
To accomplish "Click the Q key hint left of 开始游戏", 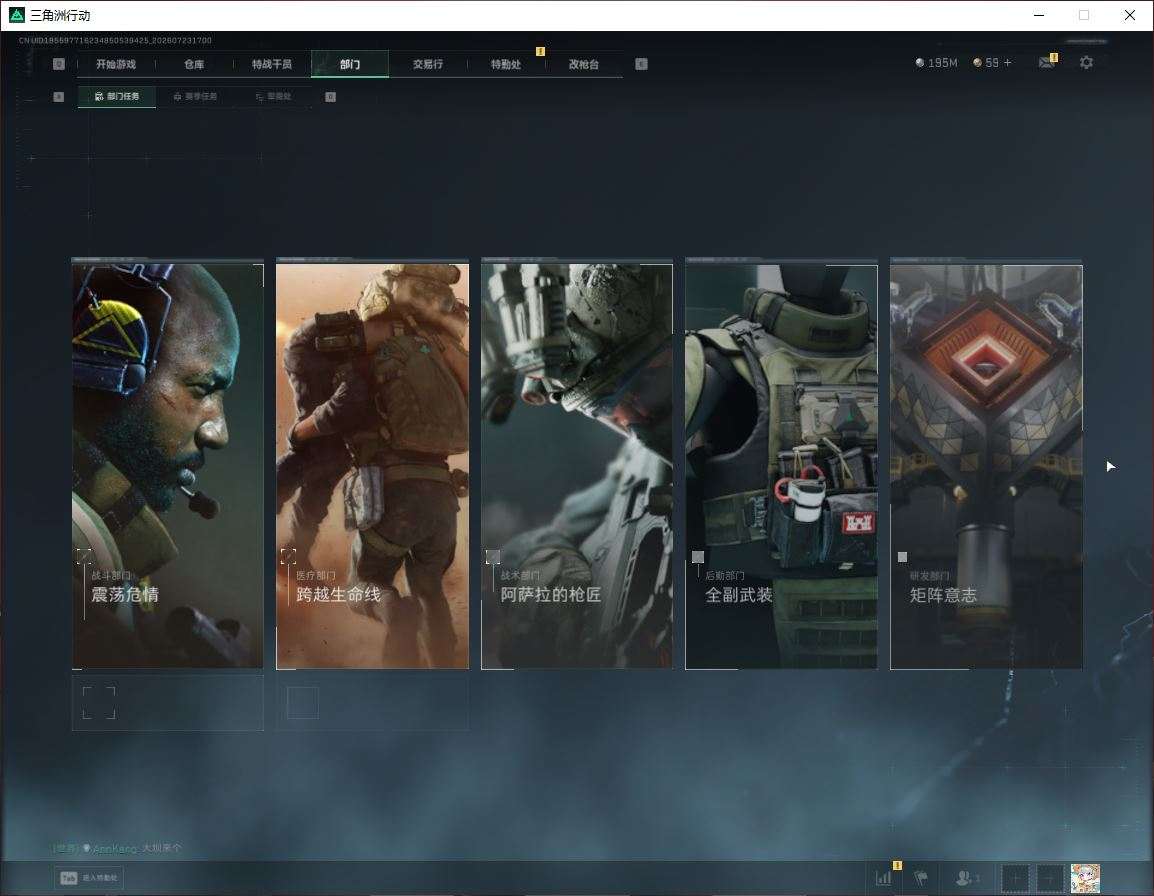I will pos(59,64).
